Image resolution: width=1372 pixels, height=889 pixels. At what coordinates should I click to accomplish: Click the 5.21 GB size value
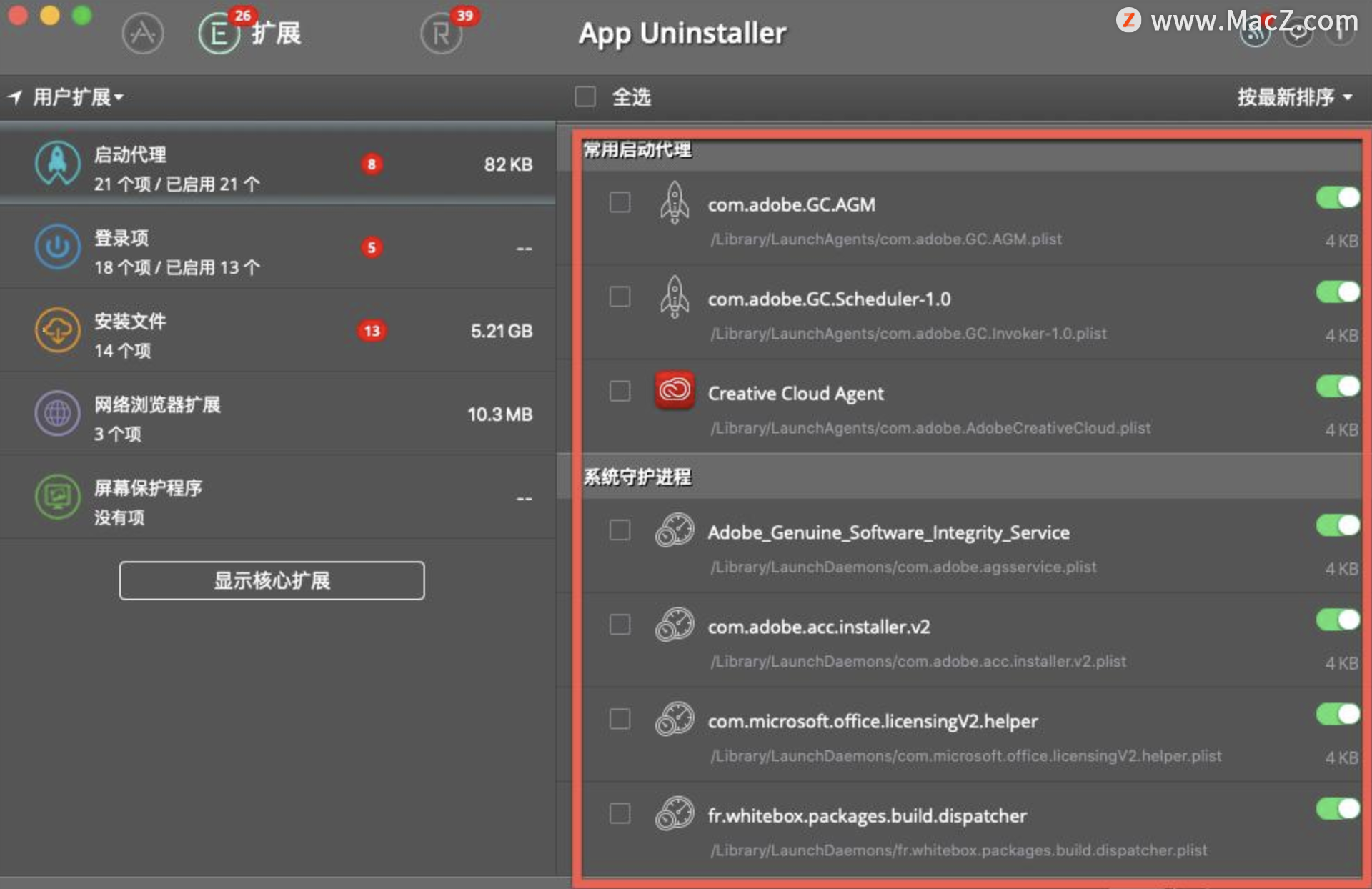click(502, 331)
